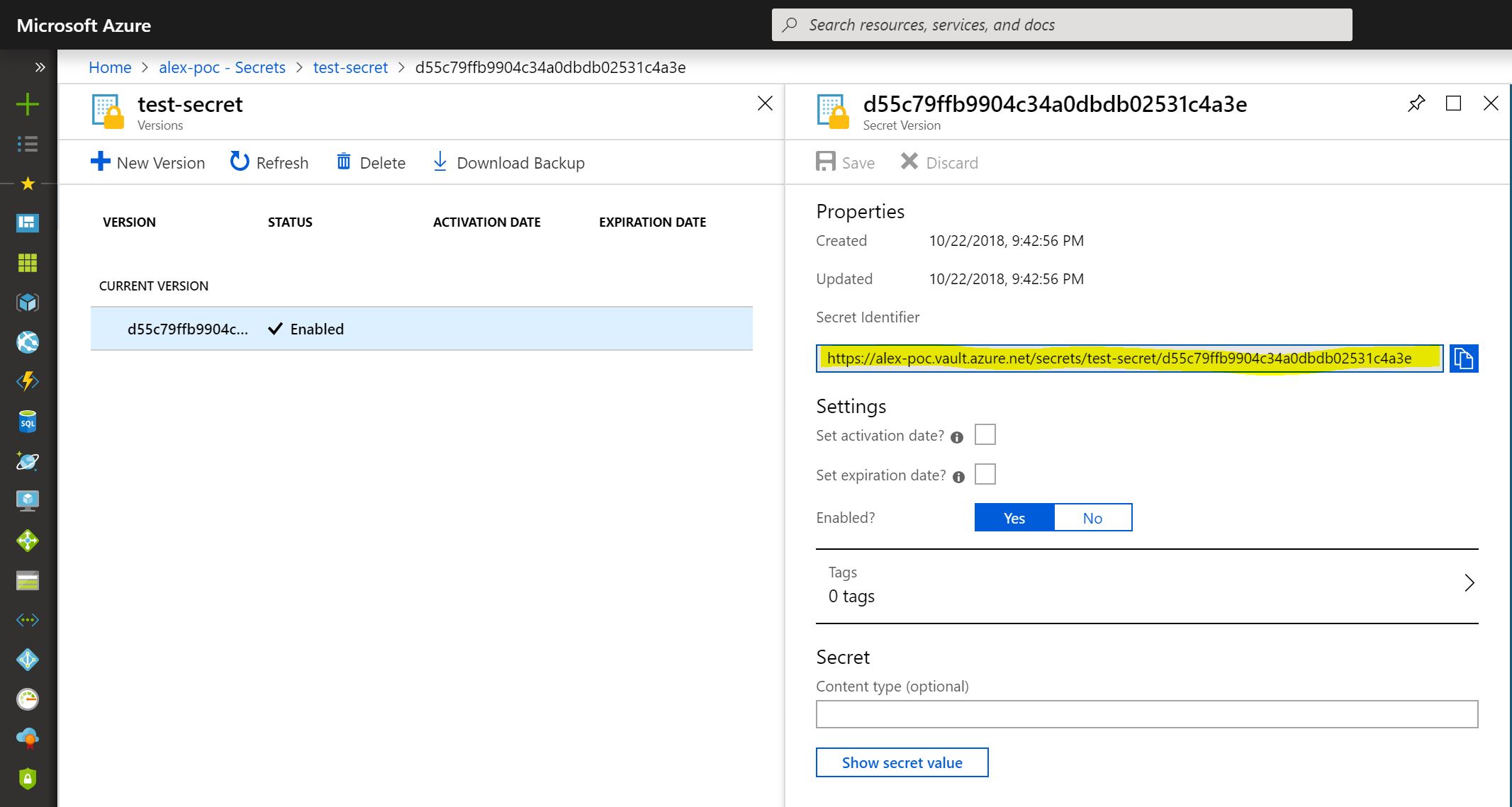Click the VERSION column header
This screenshot has width=1512, height=807.
(x=129, y=222)
